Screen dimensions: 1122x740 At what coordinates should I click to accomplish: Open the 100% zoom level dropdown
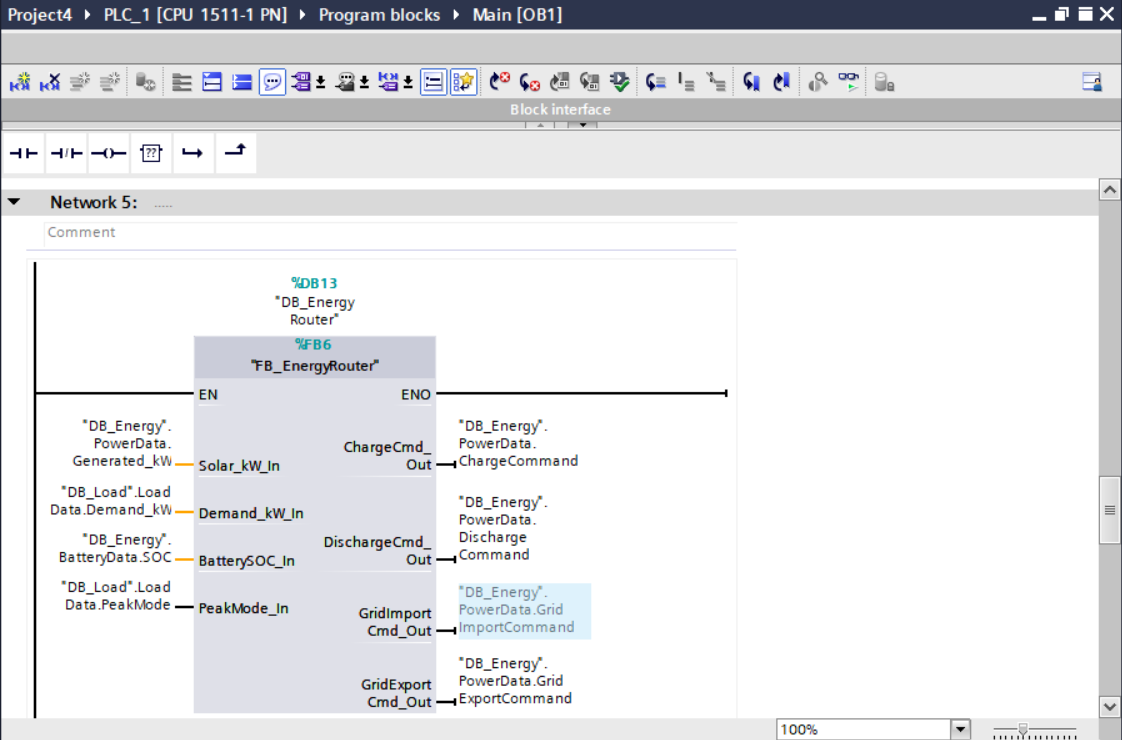pos(960,729)
